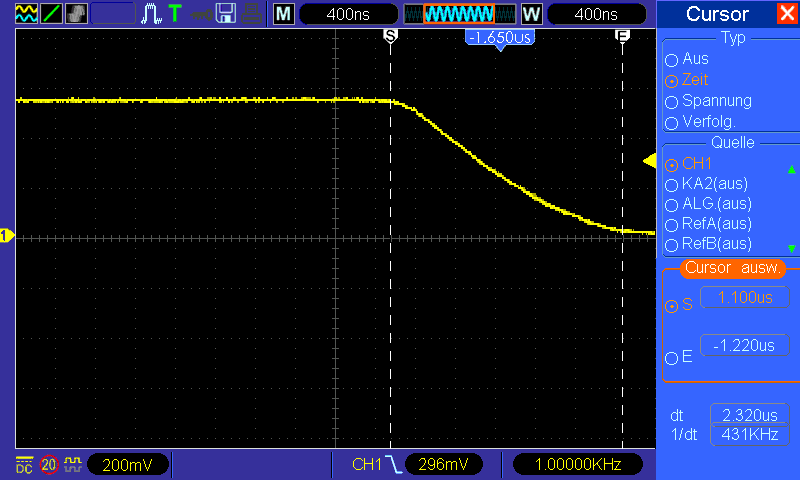Image resolution: width=800 pixels, height=480 pixels.
Task: Click the S cursor value 1.100us
Action: (x=745, y=297)
